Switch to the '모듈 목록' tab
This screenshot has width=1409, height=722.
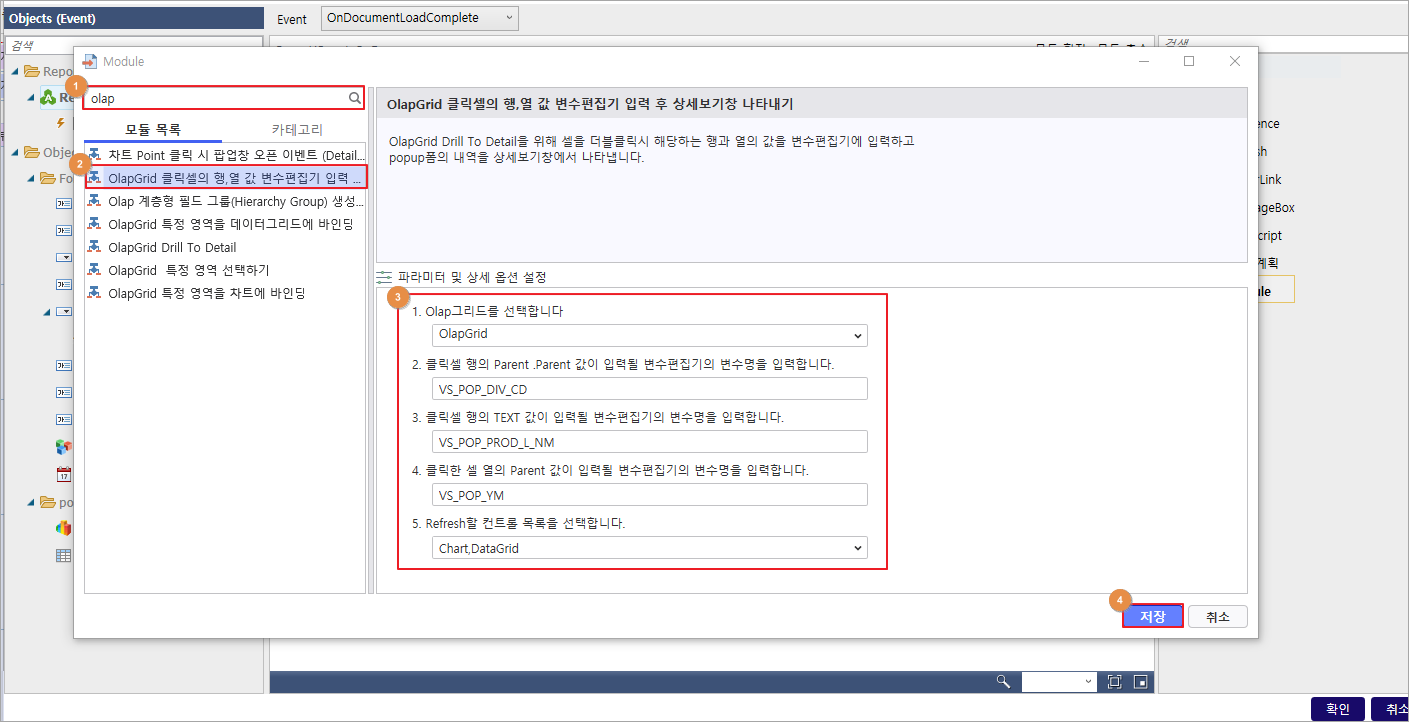pyautogui.click(x=153, y=130)
